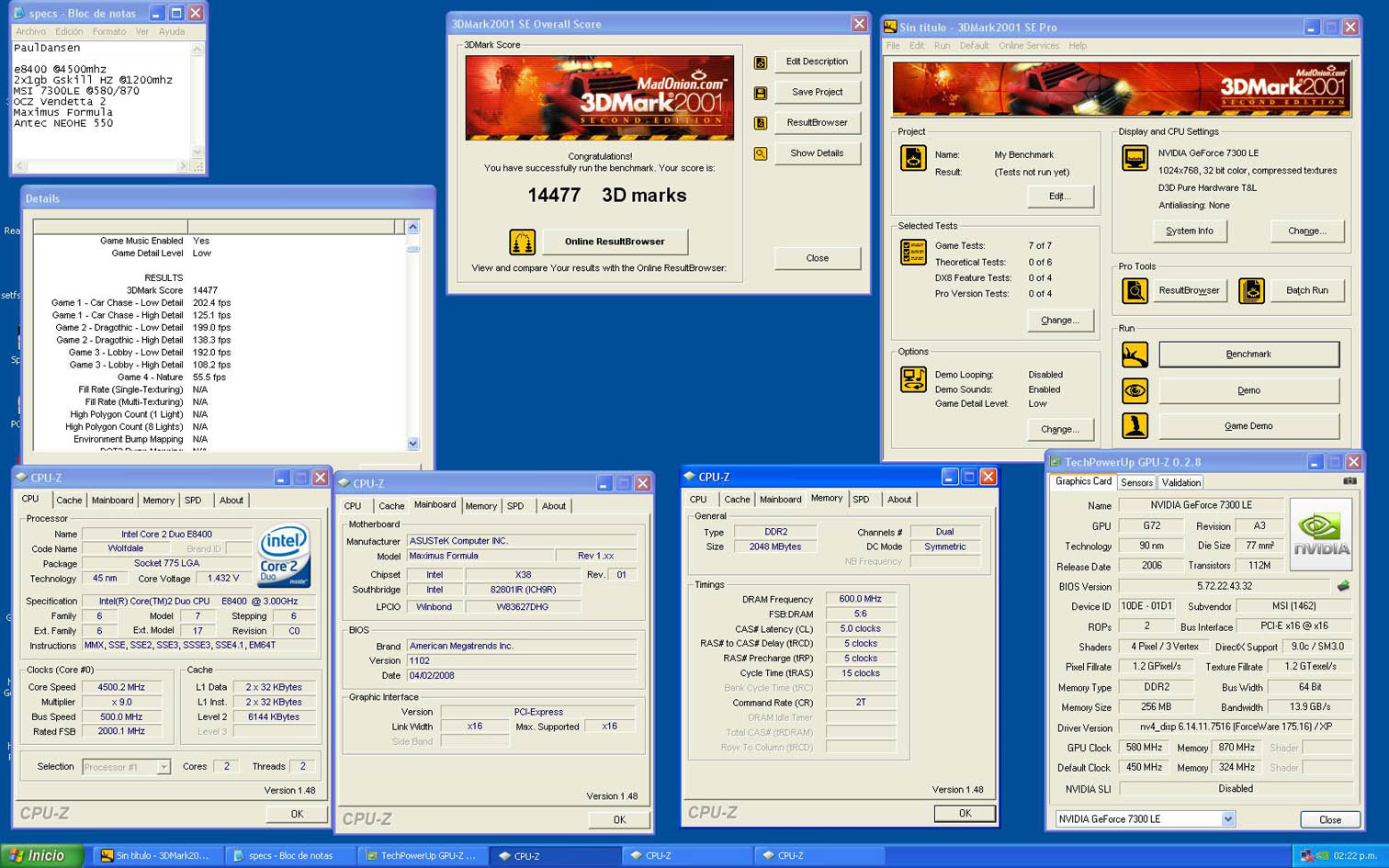Click the Display and CPU Settings monitor icon
Screen dimensions: 1389x868
(x=1135, y=158)
